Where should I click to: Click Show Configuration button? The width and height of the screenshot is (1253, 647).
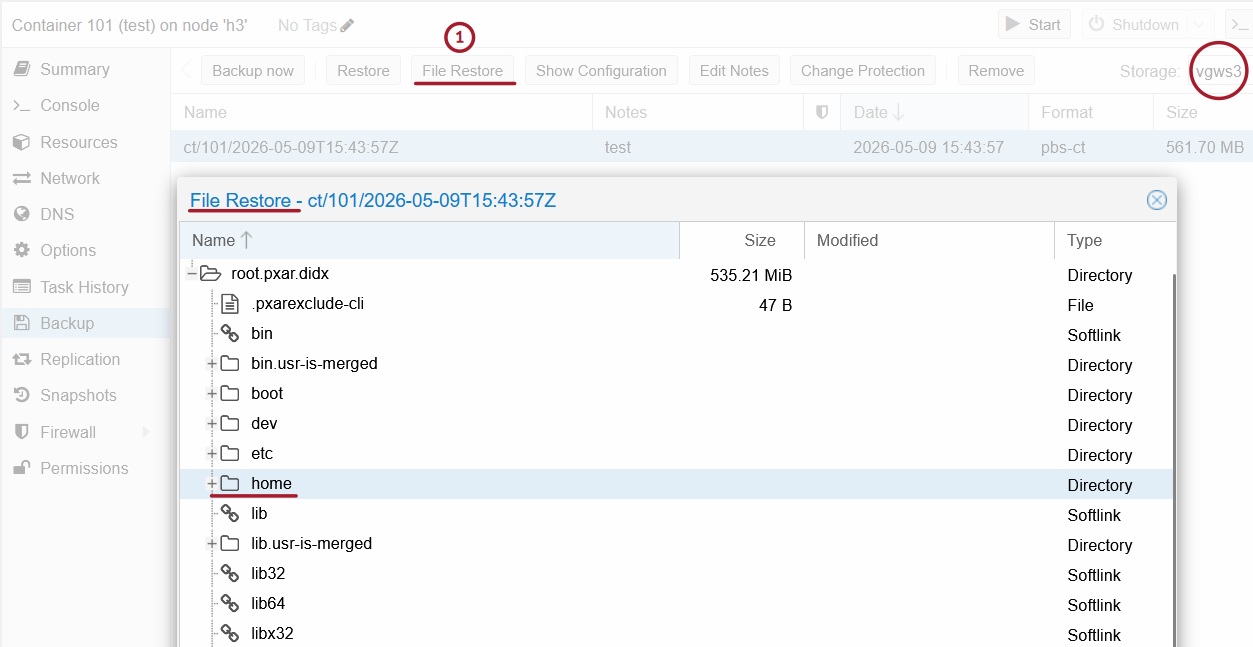[601, 71]
